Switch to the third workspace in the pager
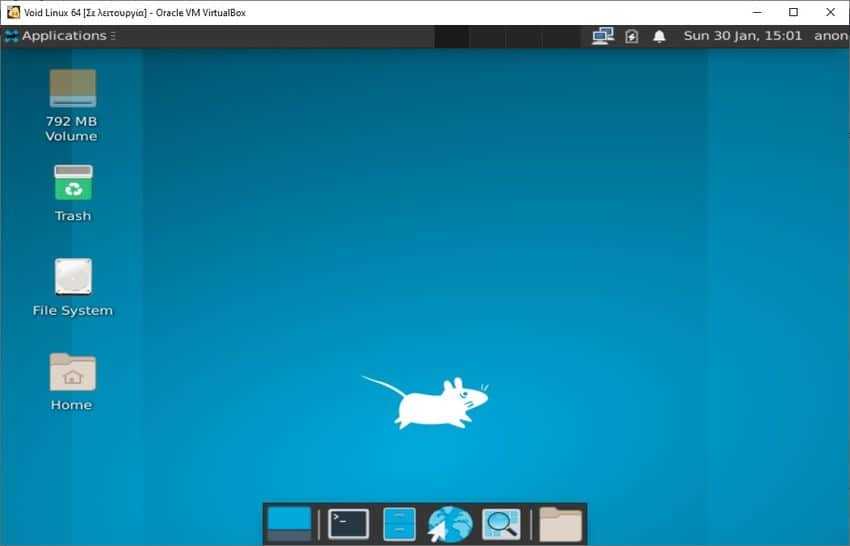This screenshot has height=546, width=850. coord(523,36)
